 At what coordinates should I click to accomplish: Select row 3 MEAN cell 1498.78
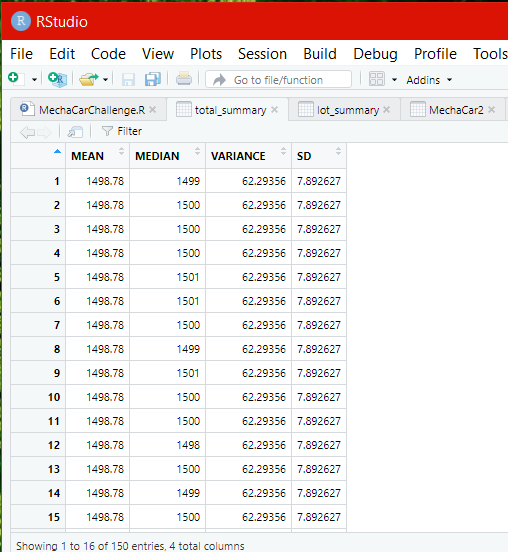(x=98, y=229)
